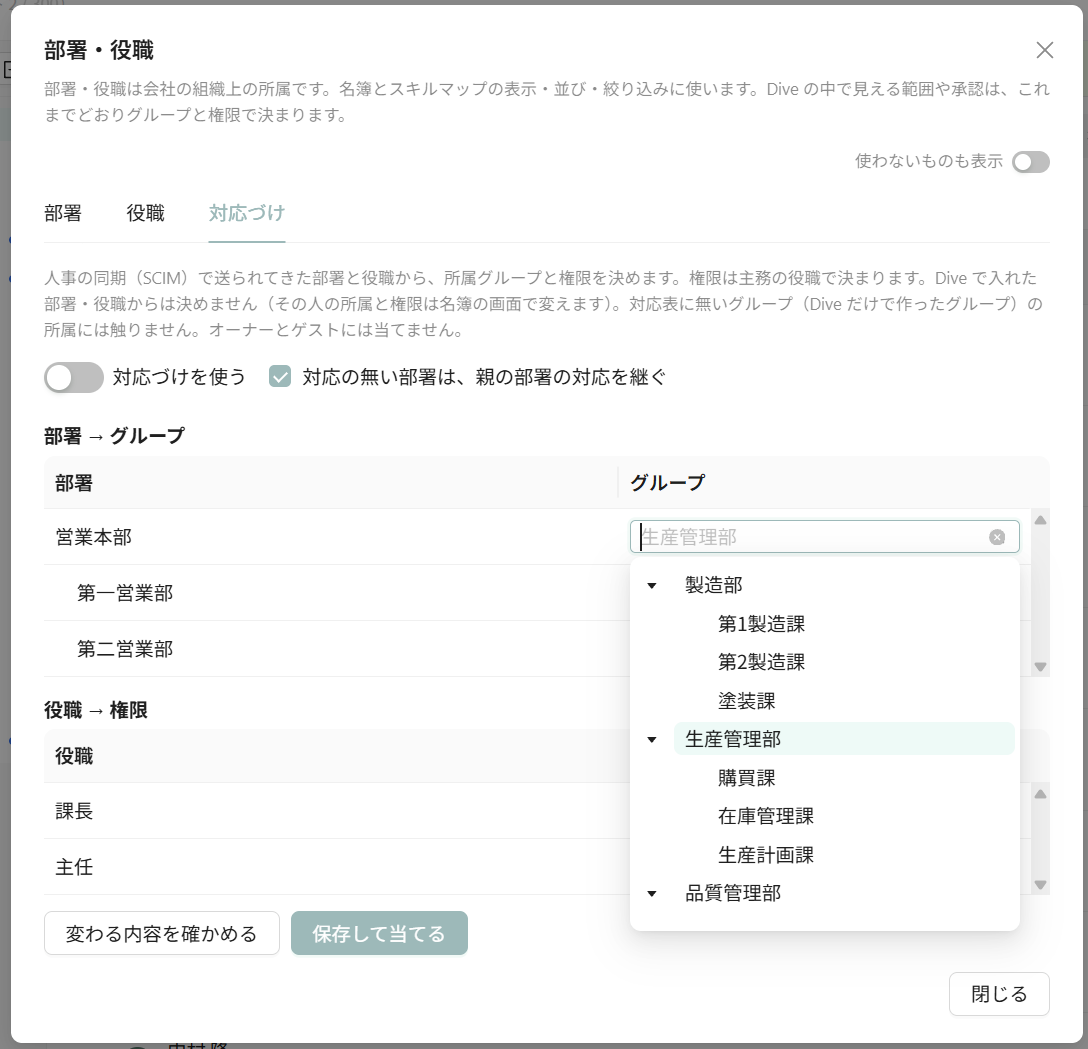This screenshot has height=1049, width=1088.
Task: Collapse the 生産管理部 tree node arrow
Action: coord(652,740)
